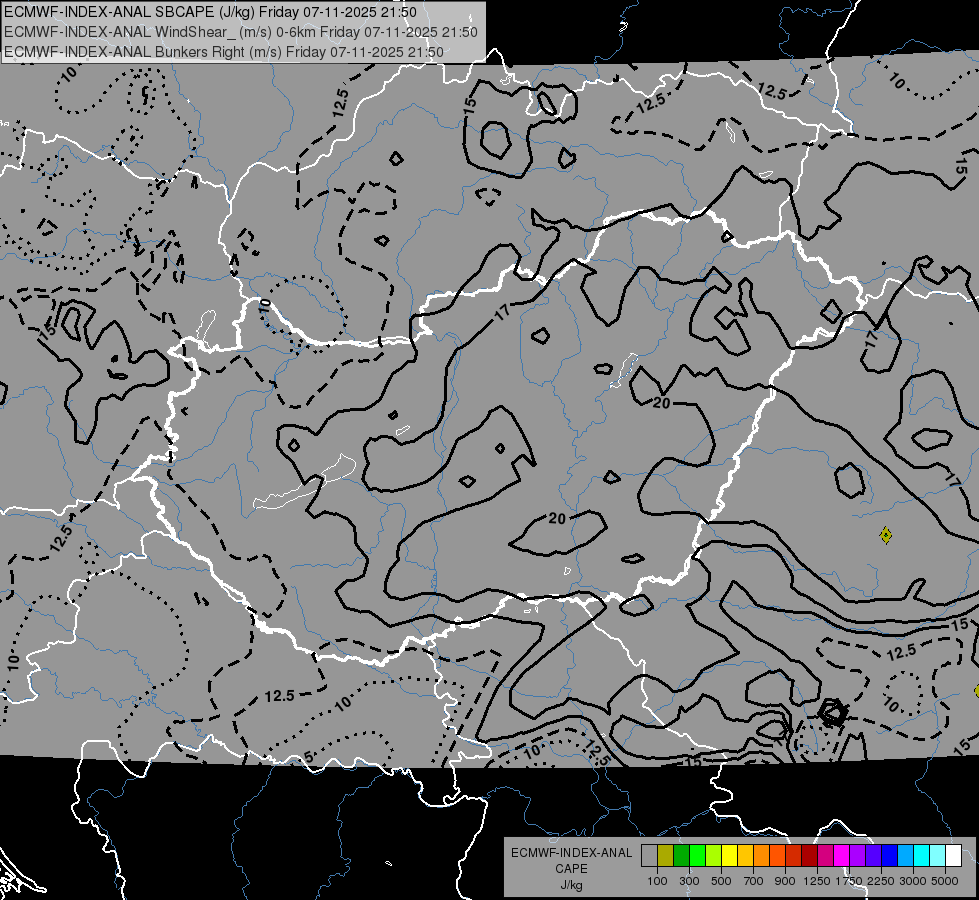Click the gray swatch in CAPE legend
979x900 pixels.
coord(649,856)
